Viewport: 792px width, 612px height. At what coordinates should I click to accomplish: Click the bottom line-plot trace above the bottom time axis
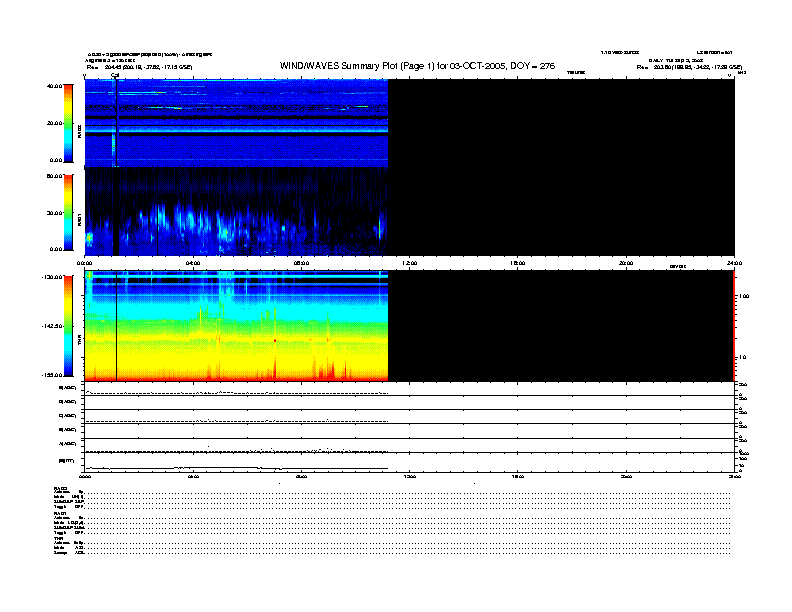pos(236,468)
